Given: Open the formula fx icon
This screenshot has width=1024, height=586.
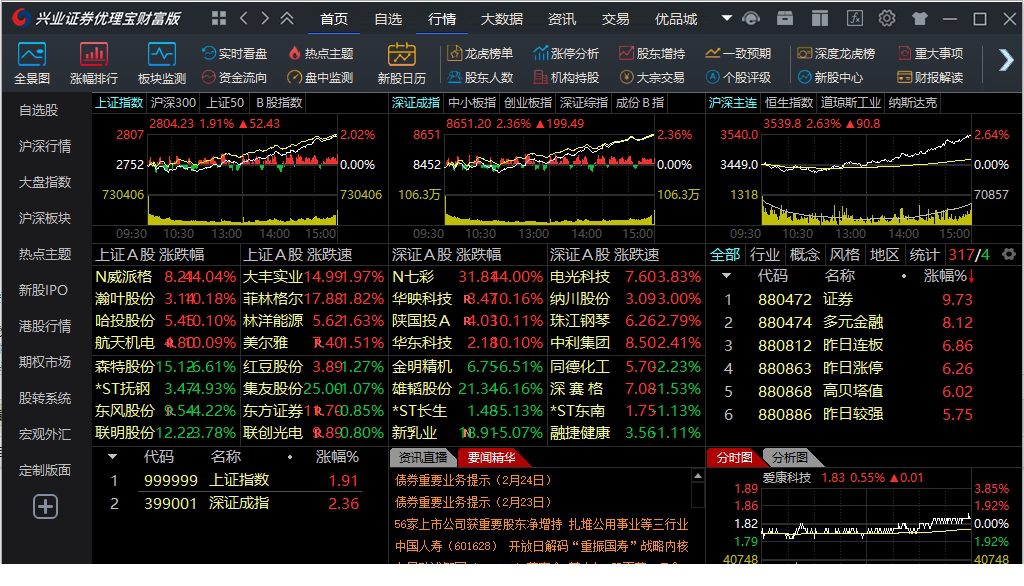Looking at the screenshot, I should (x=855, y=18).
